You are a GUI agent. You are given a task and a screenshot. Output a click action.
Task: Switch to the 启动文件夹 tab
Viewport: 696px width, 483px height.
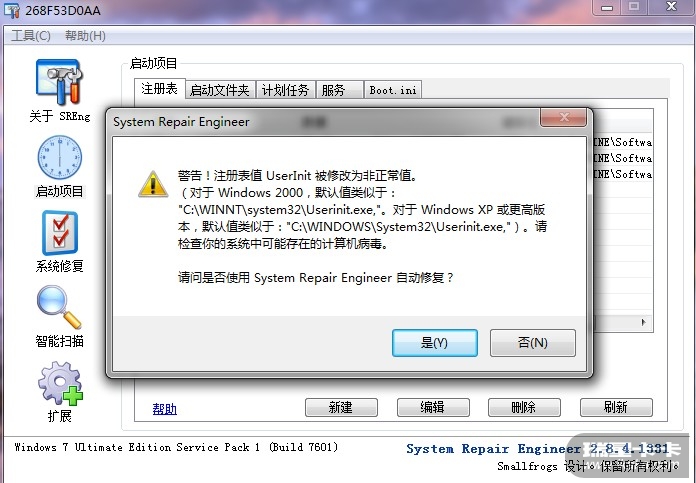coord(220,90)
